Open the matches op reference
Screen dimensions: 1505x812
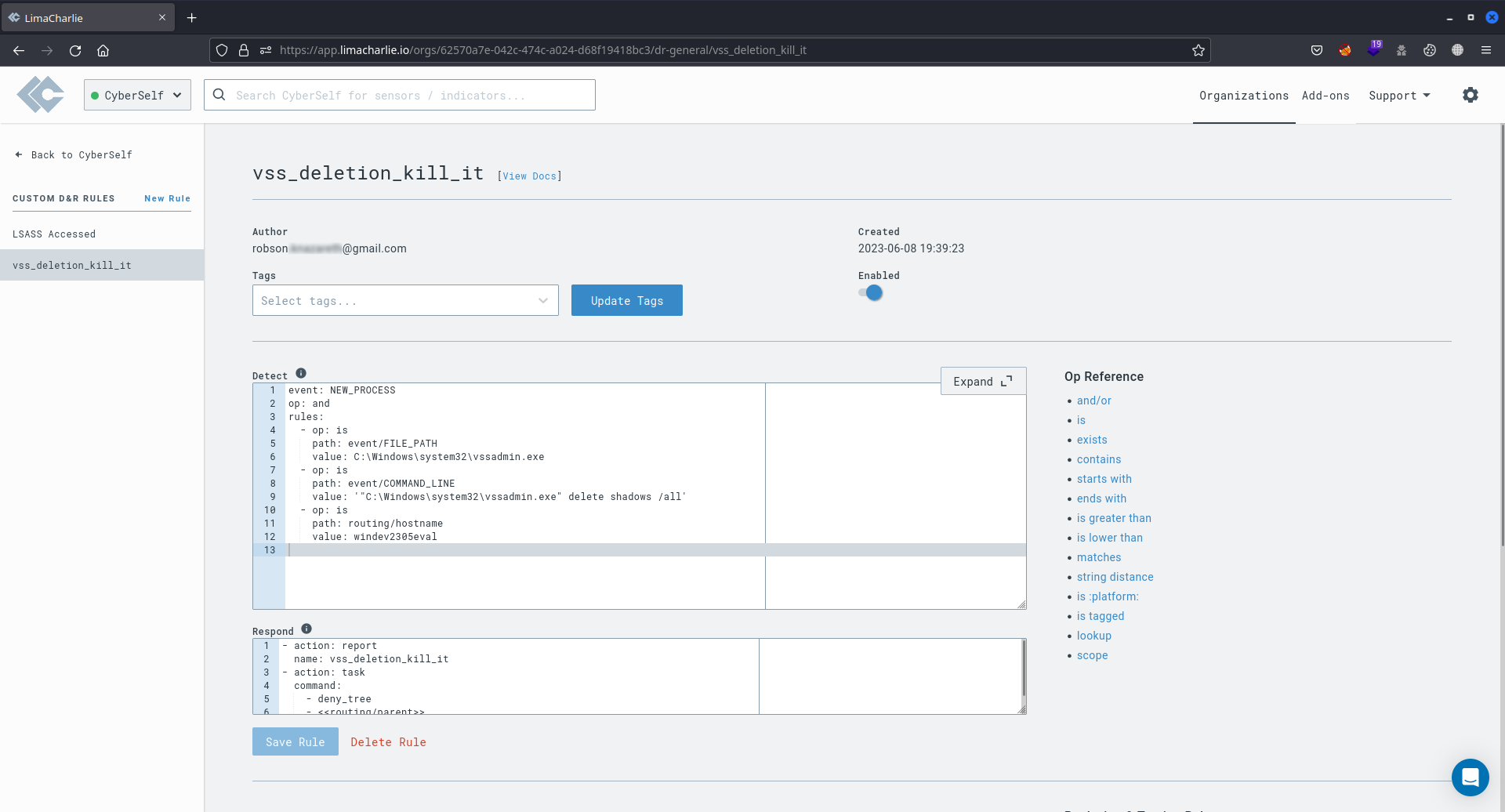(x=1098, y=557)
